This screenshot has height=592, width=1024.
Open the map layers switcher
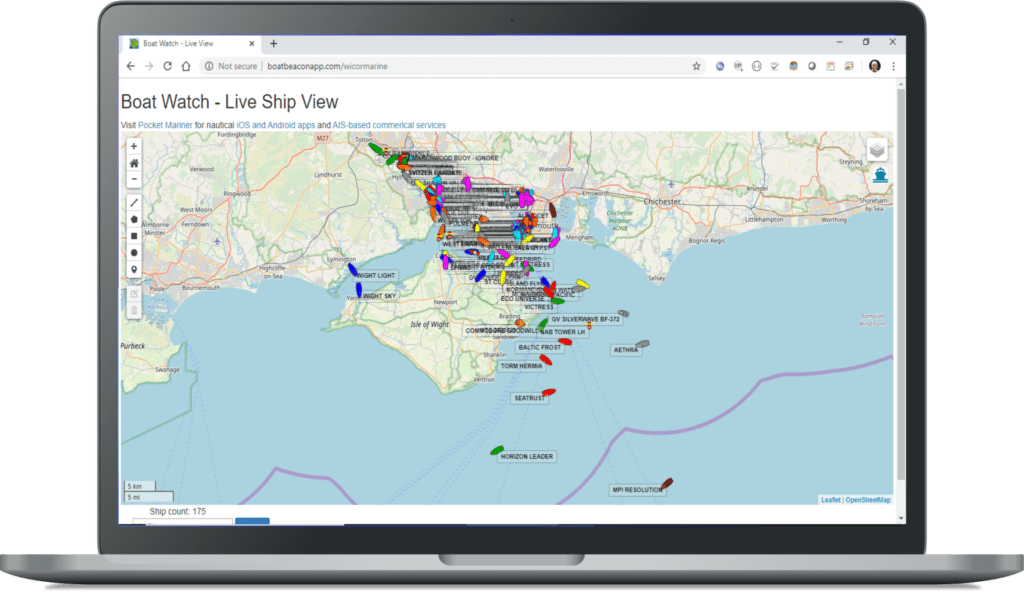point(877,149)
